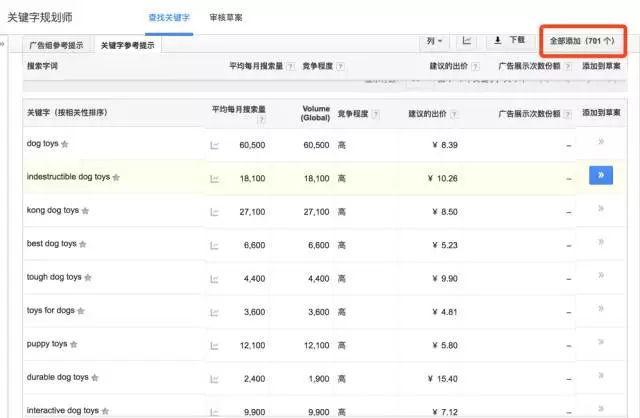Switch to the 广告组参考提示 tab
Viewport: 640px width, 418px height.
click(x=56, y=45)
